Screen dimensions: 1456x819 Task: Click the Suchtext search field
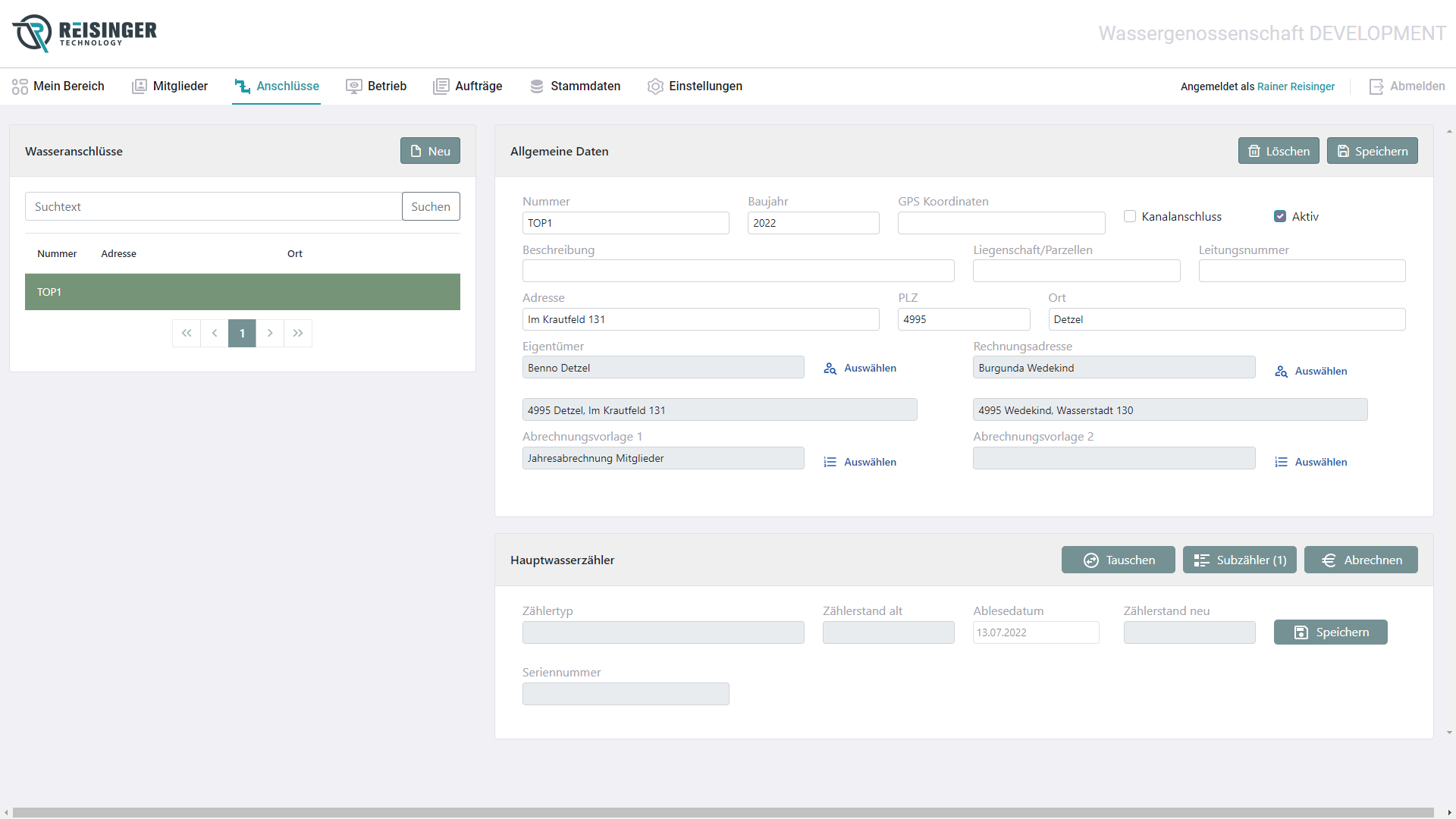tap(213, 206)
